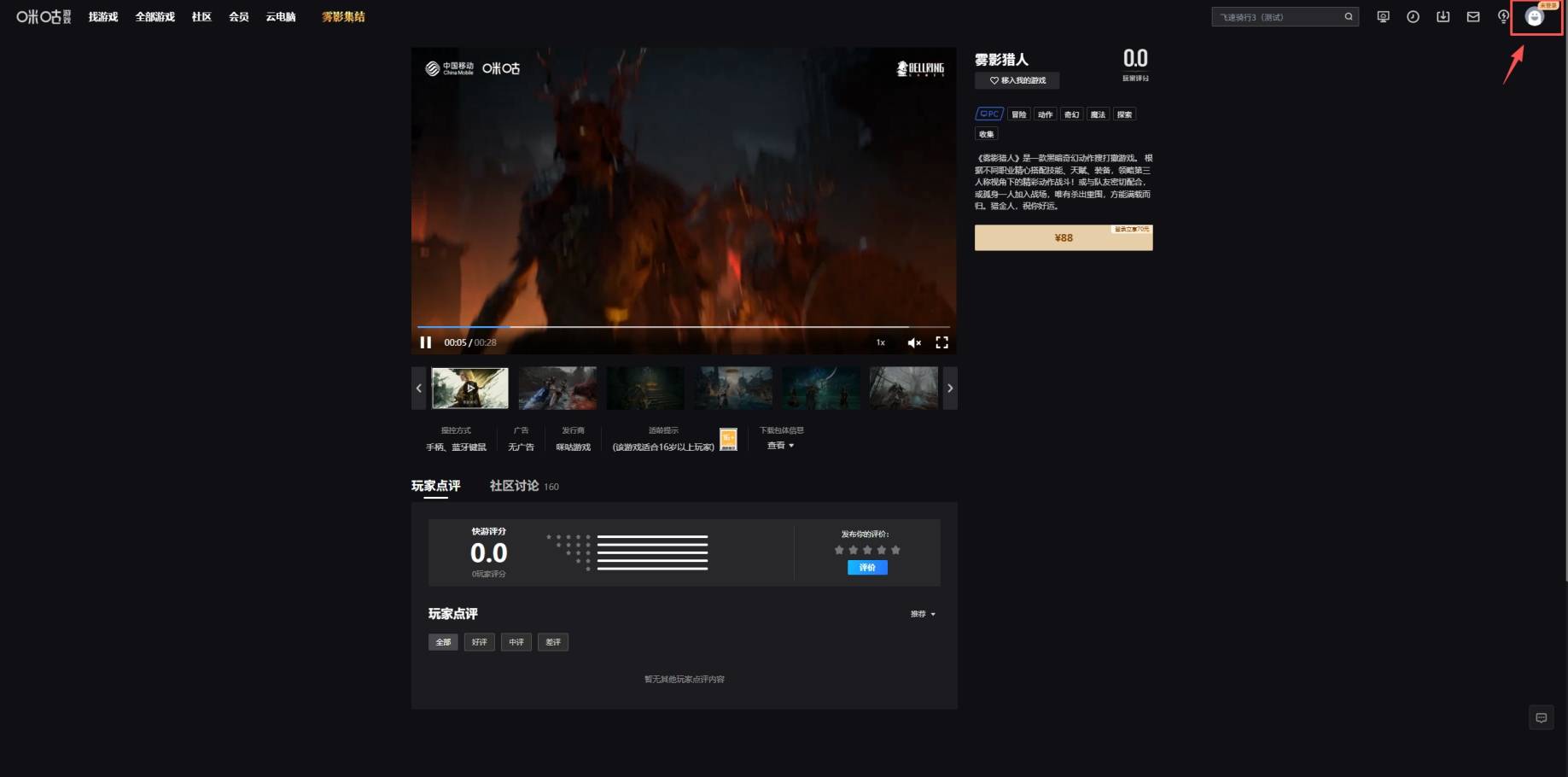This screenshot has height=777, width=1568.
Task: Click the blue 评价 button
Action: coord(867,568)
